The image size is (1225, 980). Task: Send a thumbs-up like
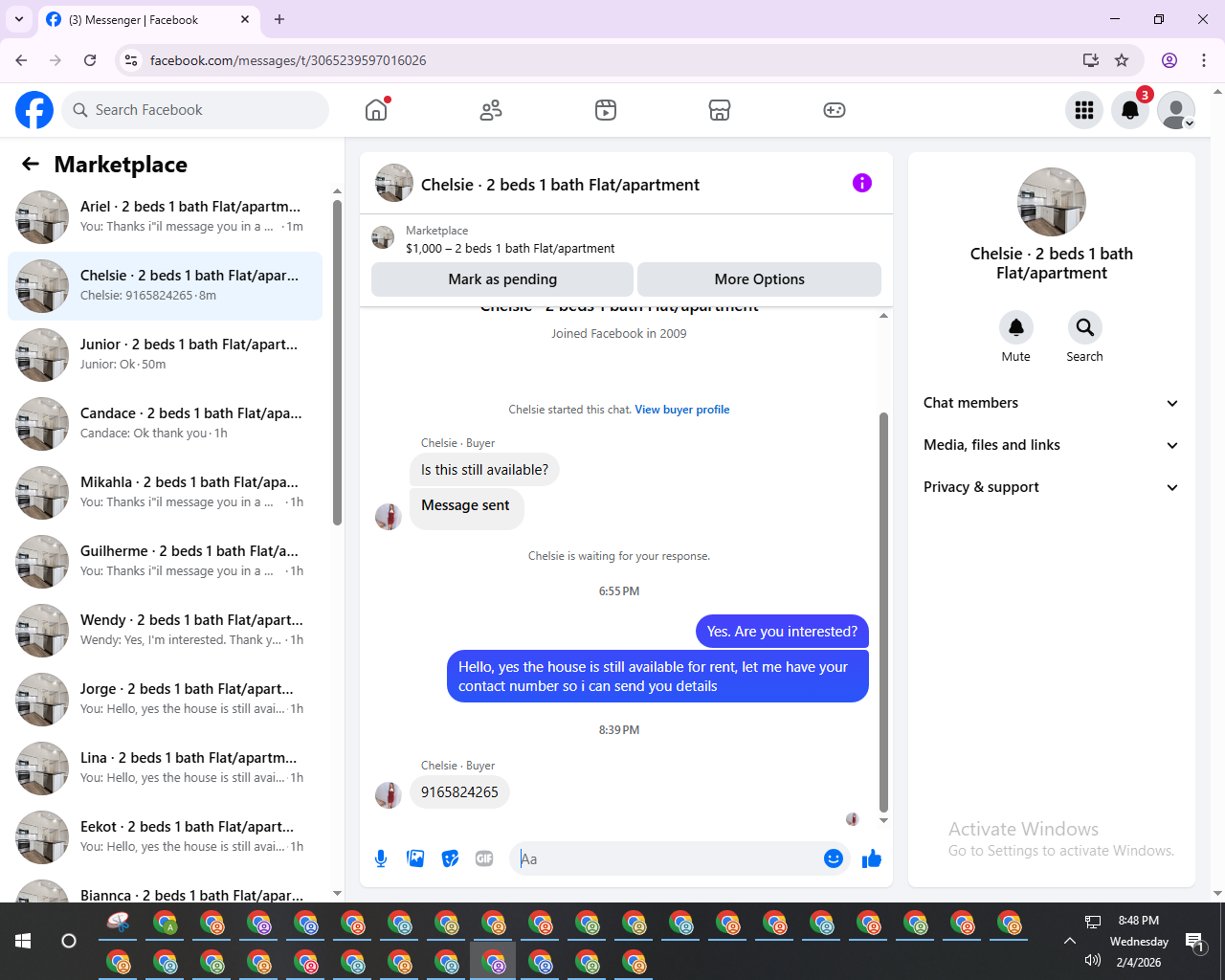pos(871,858)
